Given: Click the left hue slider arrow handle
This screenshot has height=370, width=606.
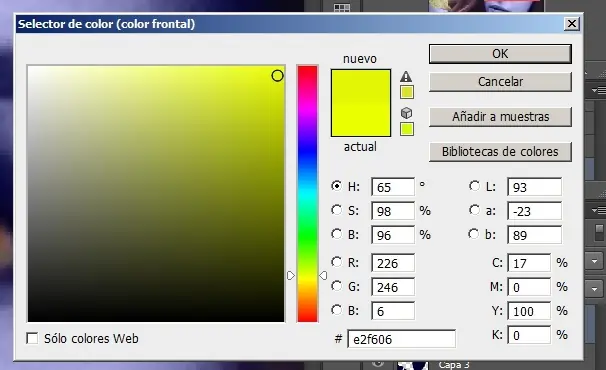Looking at the screenshot, I should 291,275.
